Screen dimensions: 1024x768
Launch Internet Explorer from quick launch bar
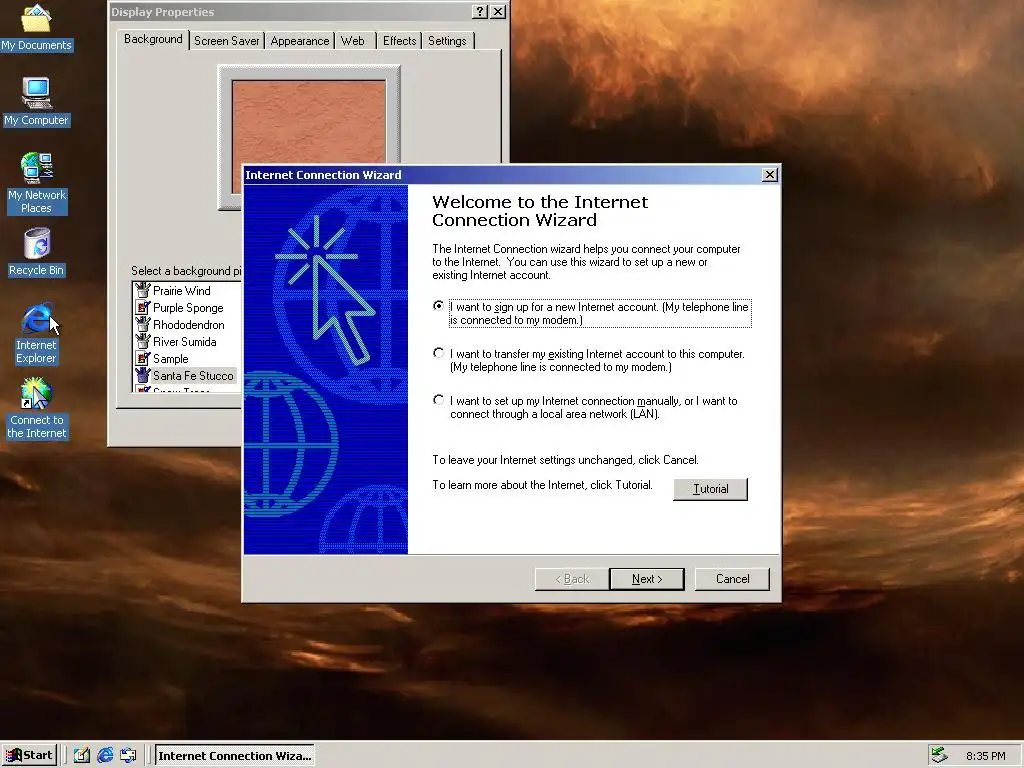click(105, 756)
